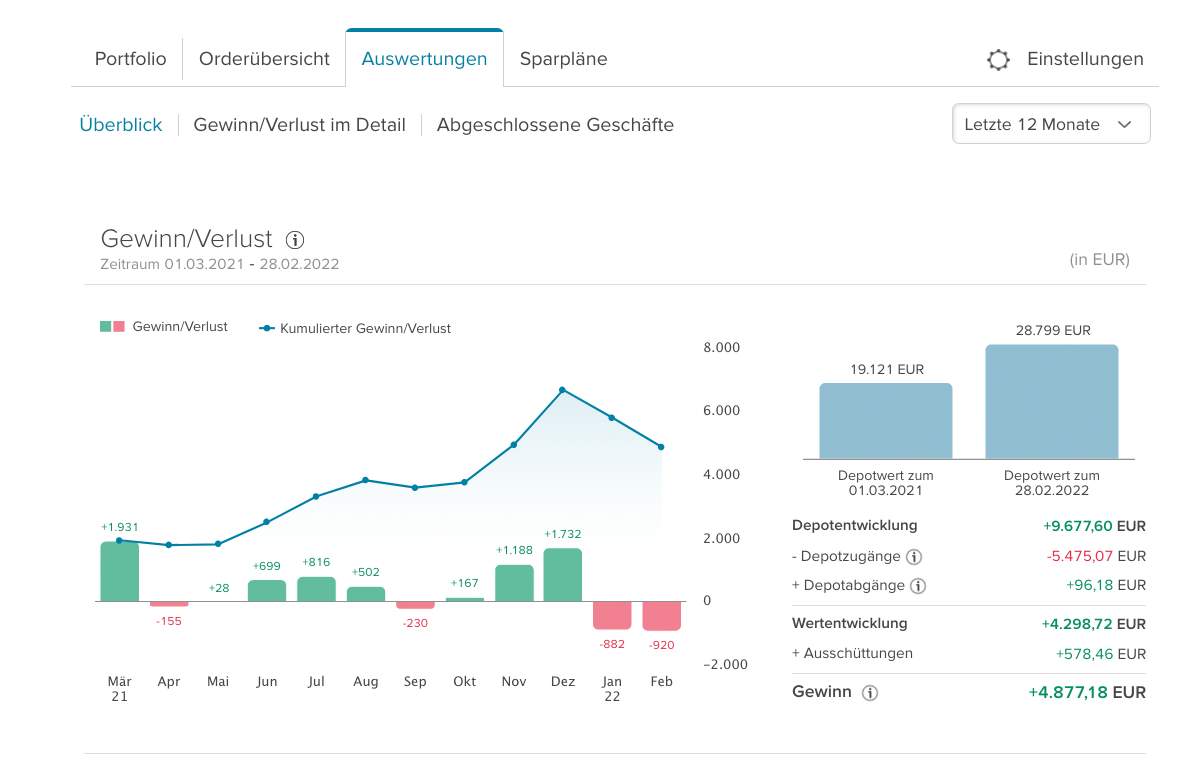Click the Zeitraum 01.03.2021 - 28.02.2022 text

point(220,265)
